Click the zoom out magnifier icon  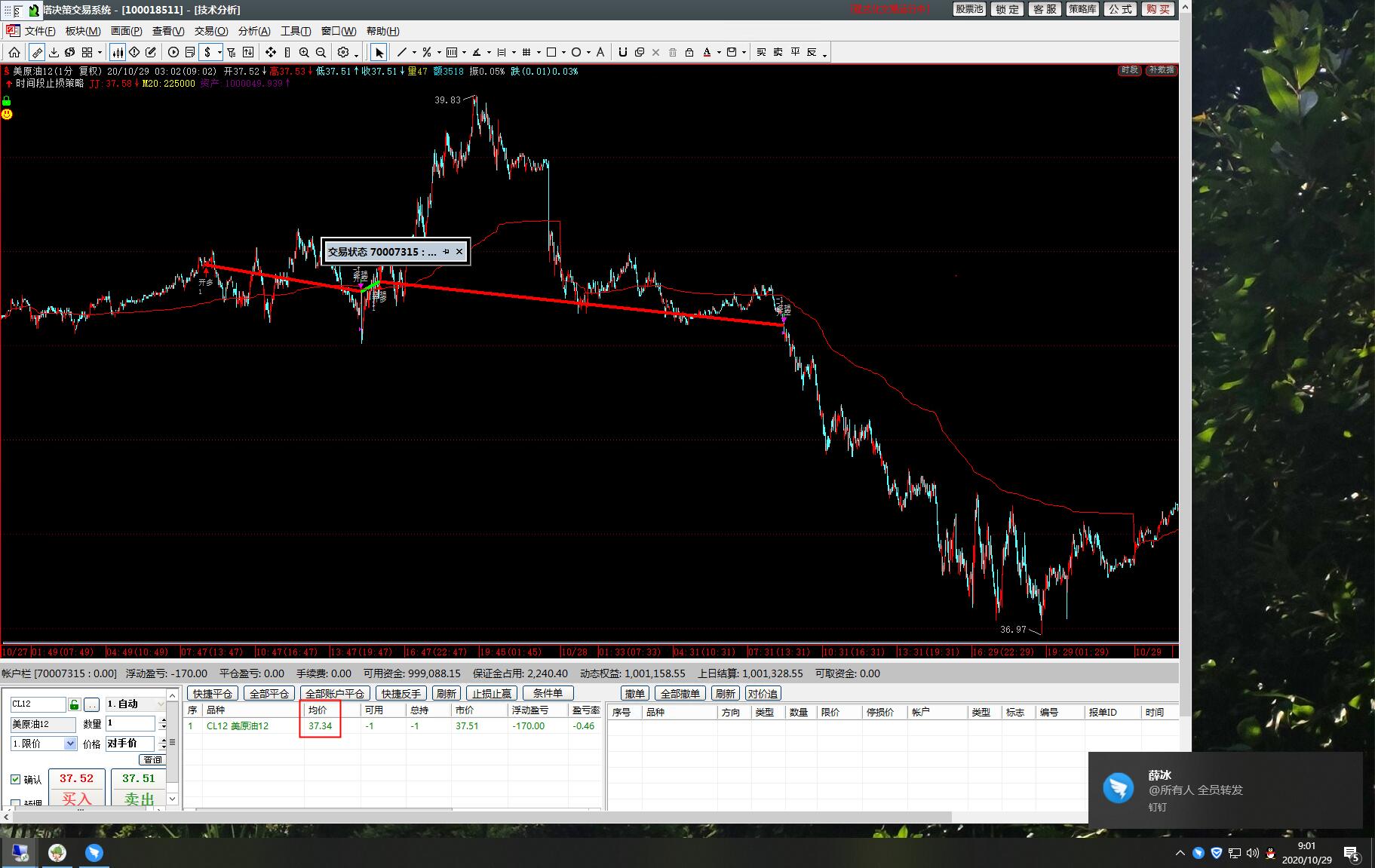coord(321,52)
